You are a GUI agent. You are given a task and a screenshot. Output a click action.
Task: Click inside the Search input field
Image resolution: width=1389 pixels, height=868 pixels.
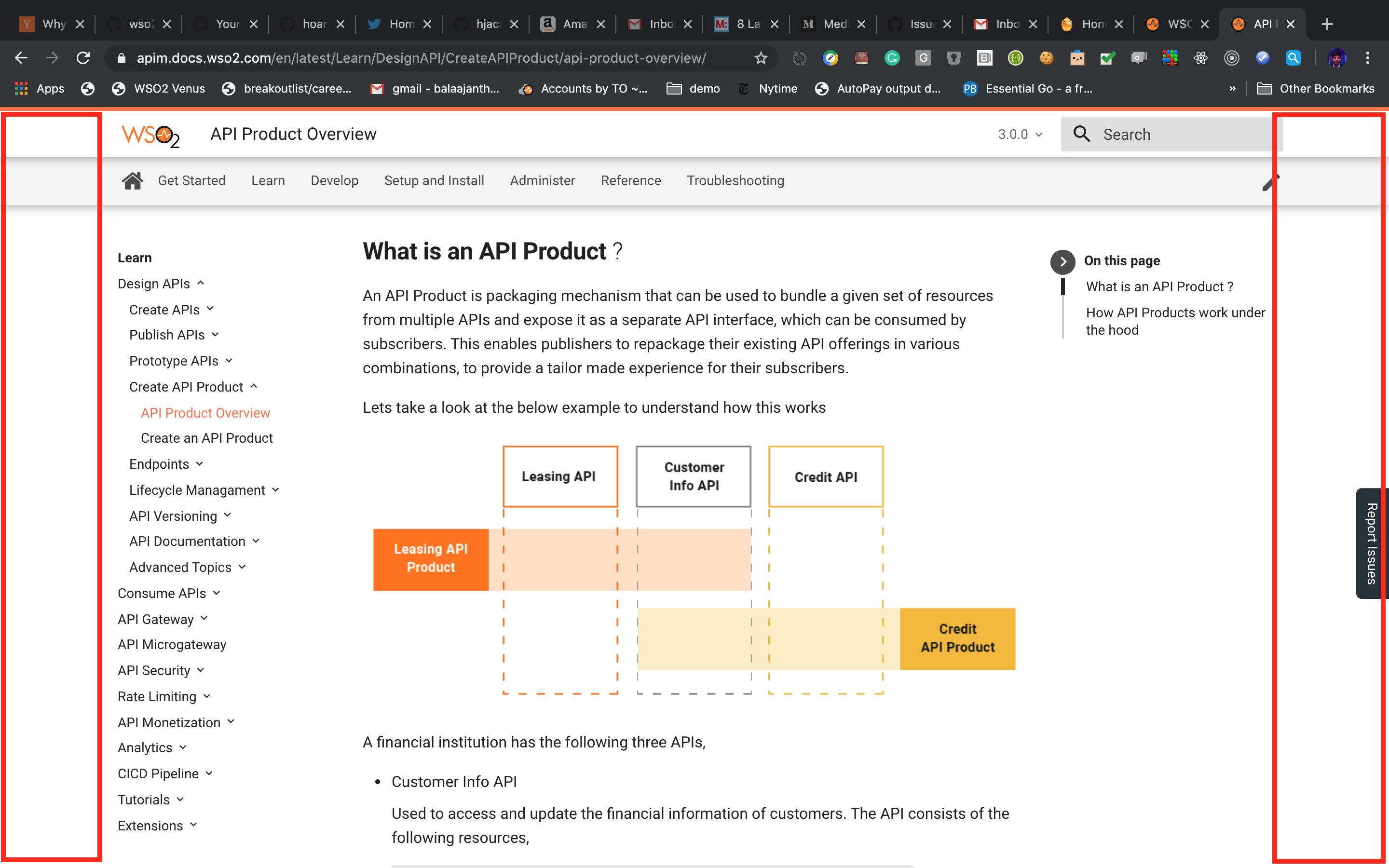pyautogui.click(x=1171, y=134)
